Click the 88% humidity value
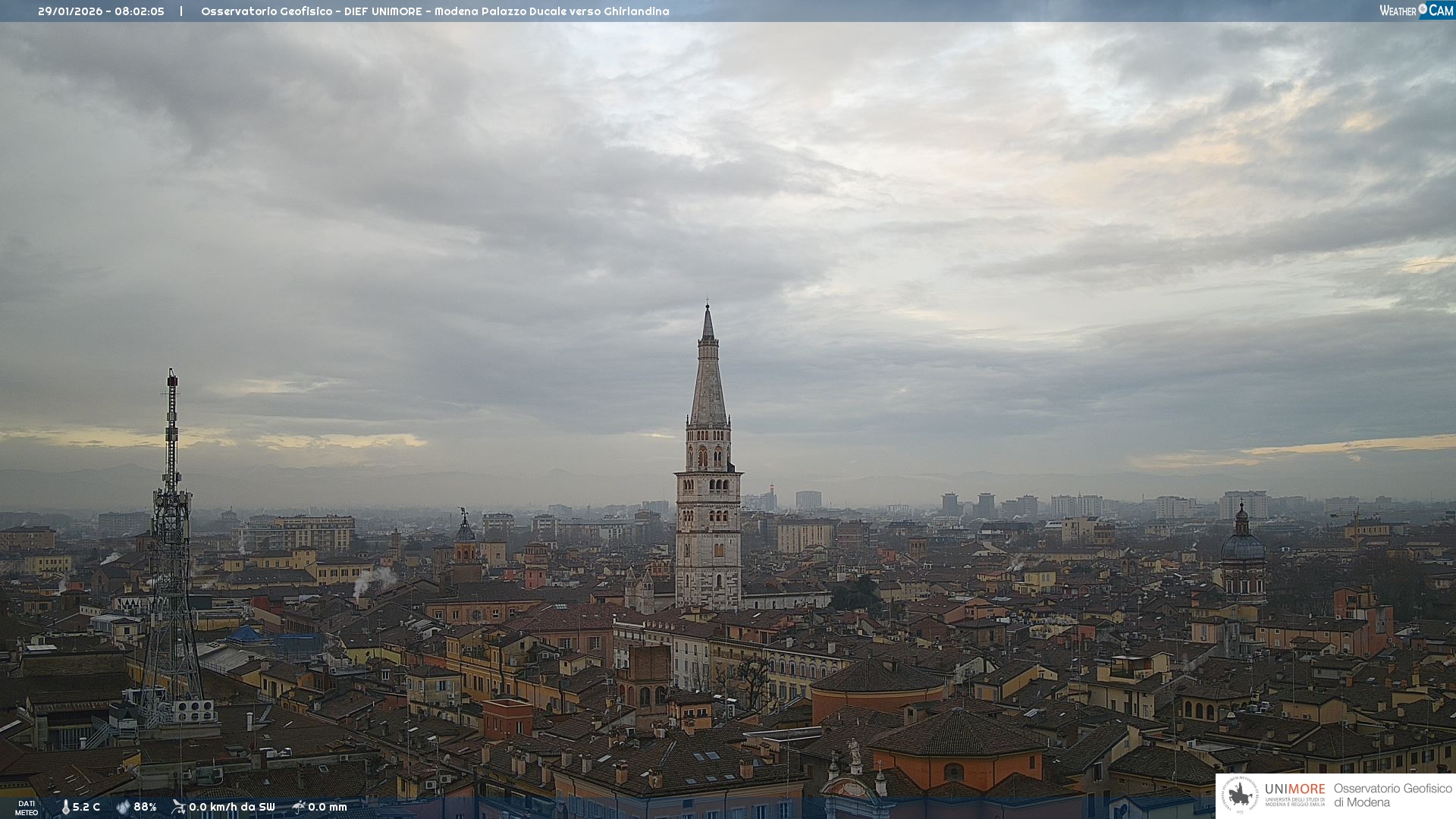 click(x=145, y=807)
